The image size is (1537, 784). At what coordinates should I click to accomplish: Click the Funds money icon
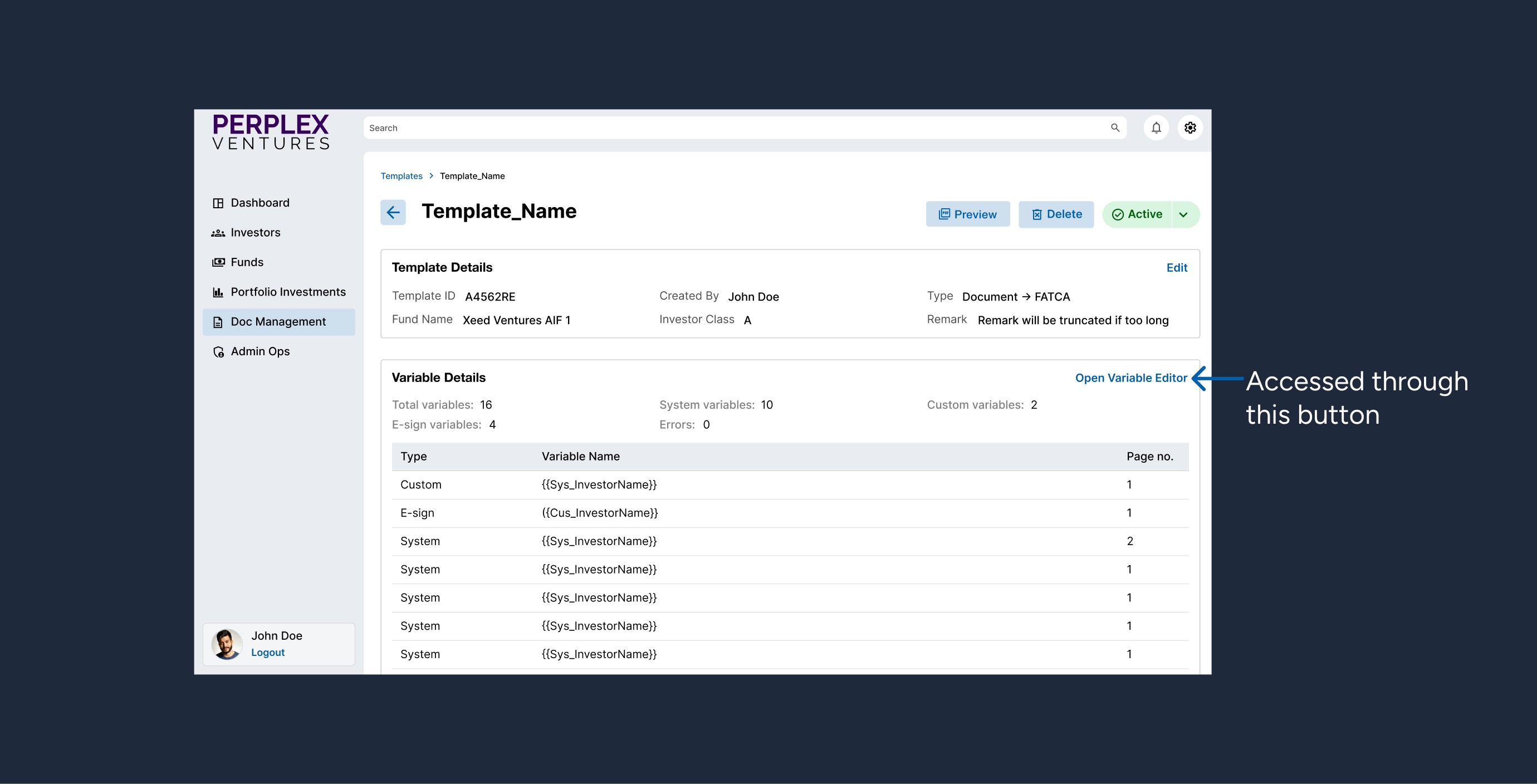tap(218, 262)
